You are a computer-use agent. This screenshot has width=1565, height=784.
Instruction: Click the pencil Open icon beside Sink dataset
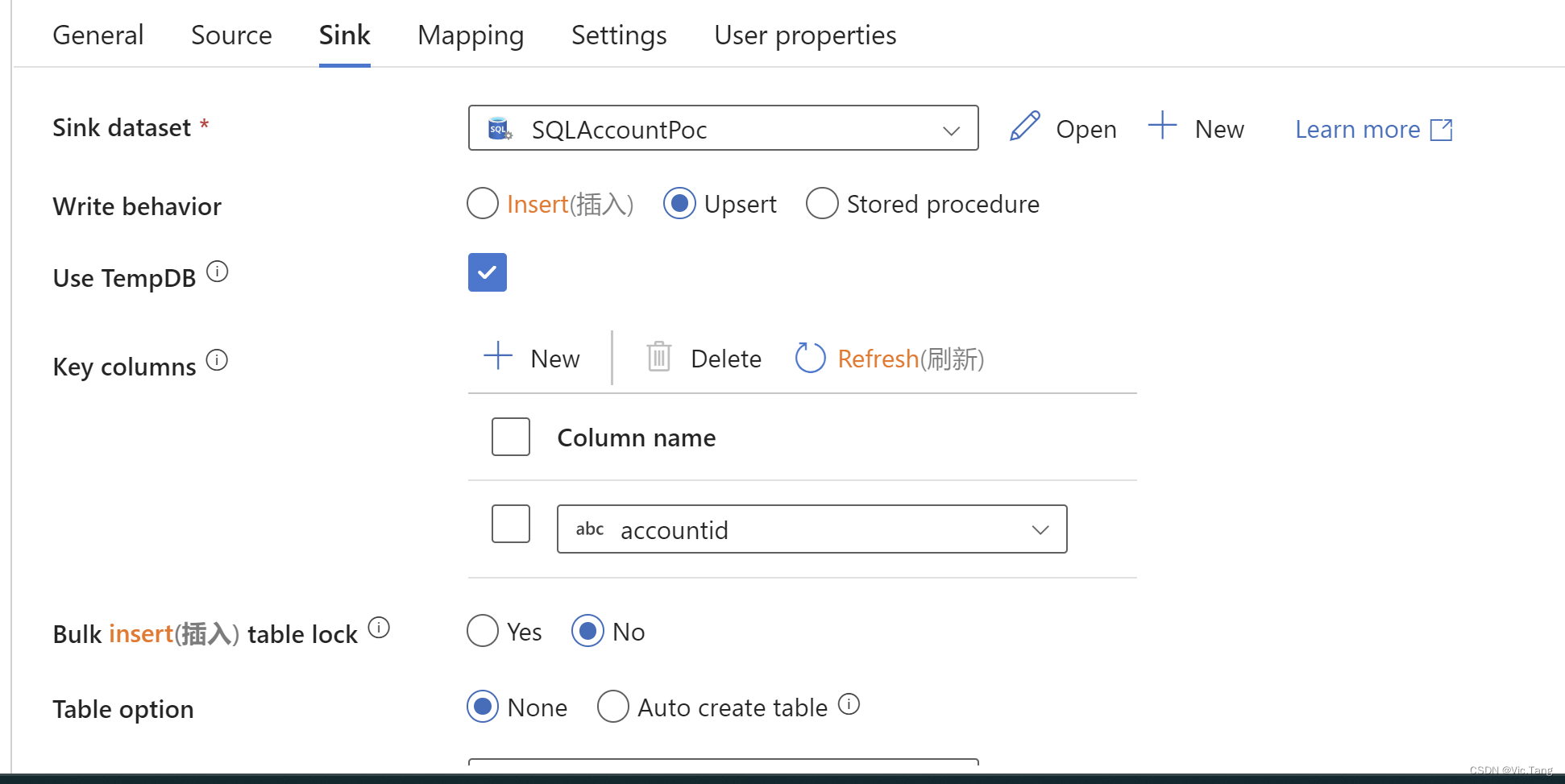coord(1023,127)
